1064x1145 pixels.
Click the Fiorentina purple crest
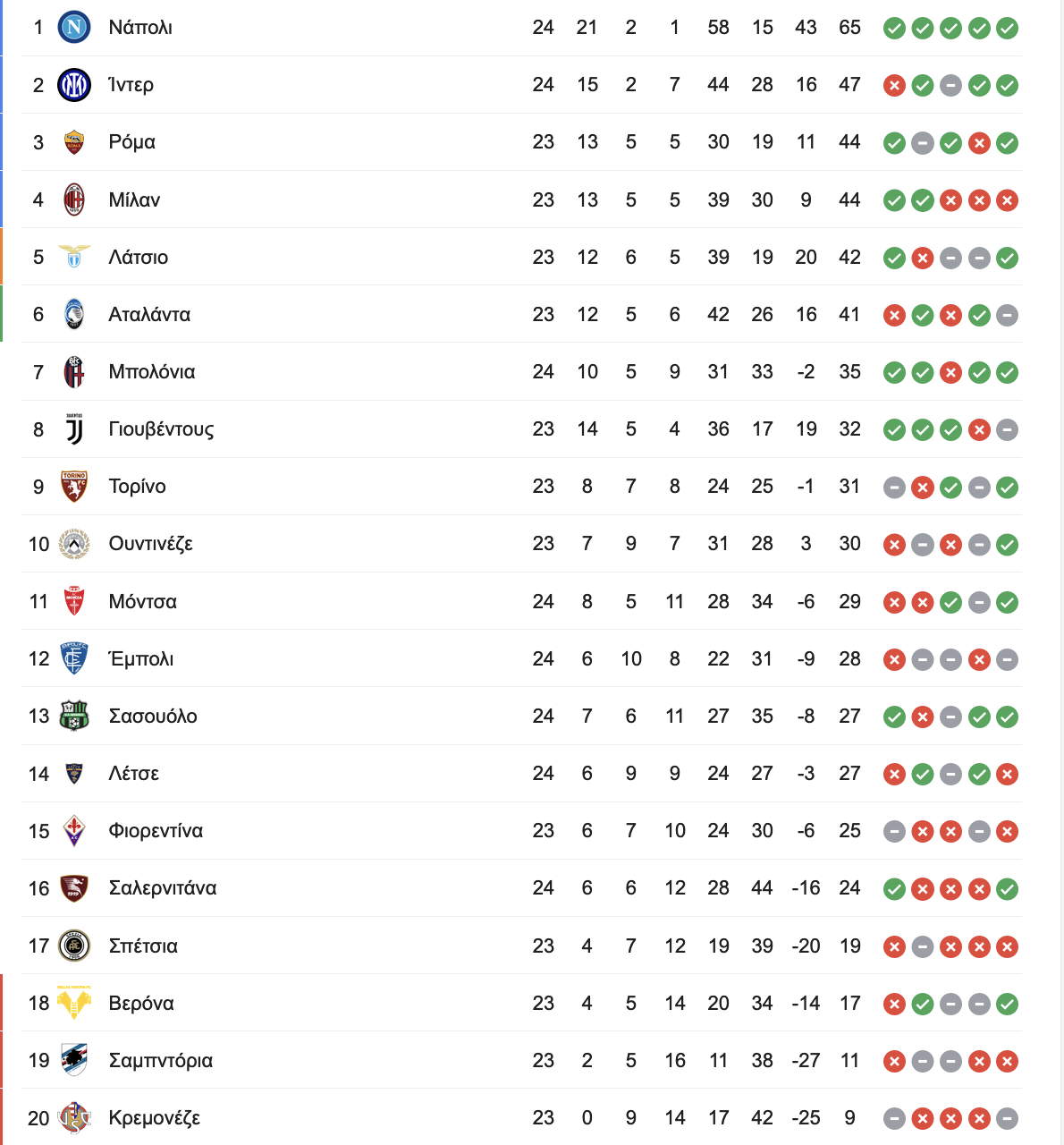click(x=74, y=831)
